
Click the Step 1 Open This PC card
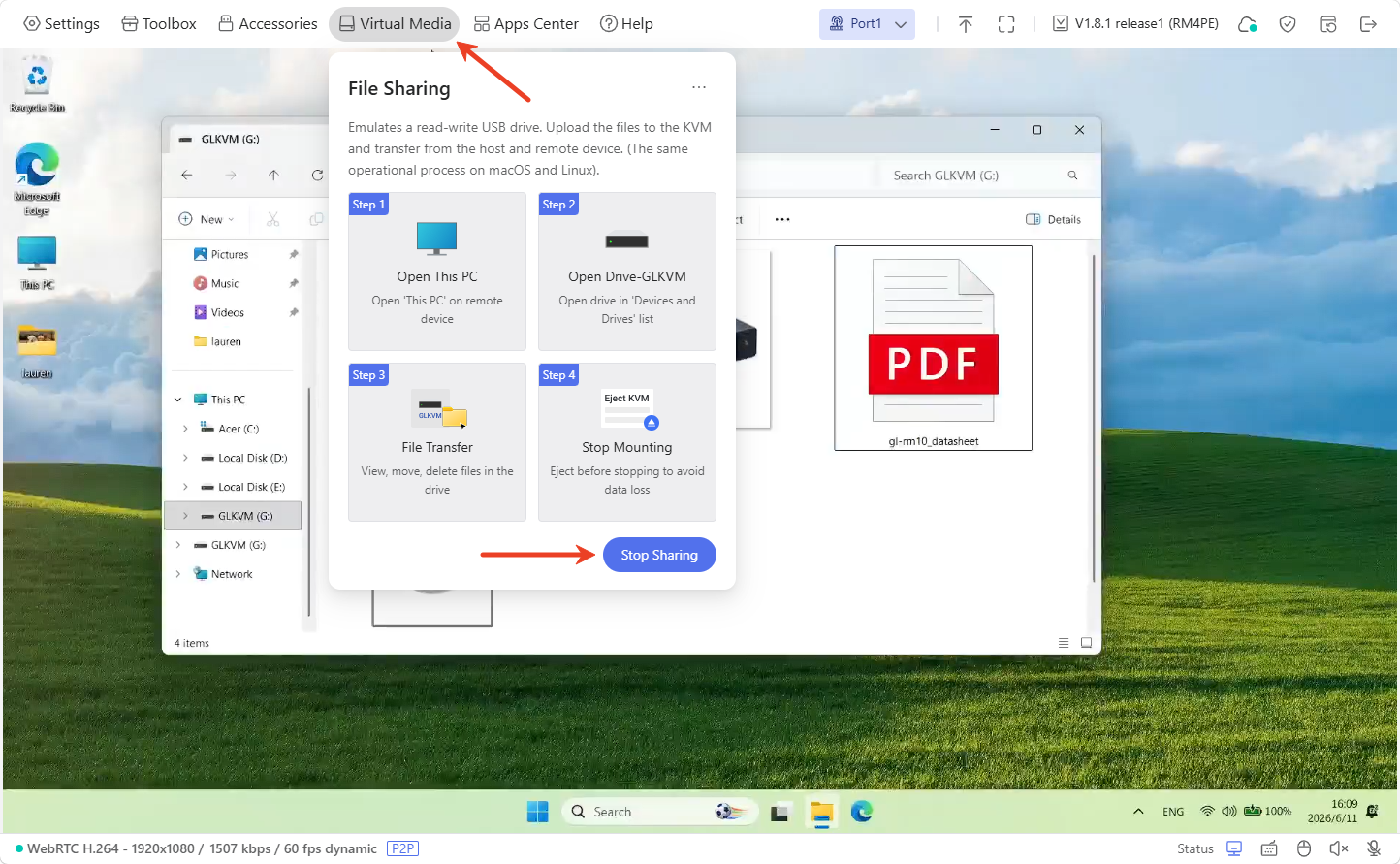tap(437, 272)
